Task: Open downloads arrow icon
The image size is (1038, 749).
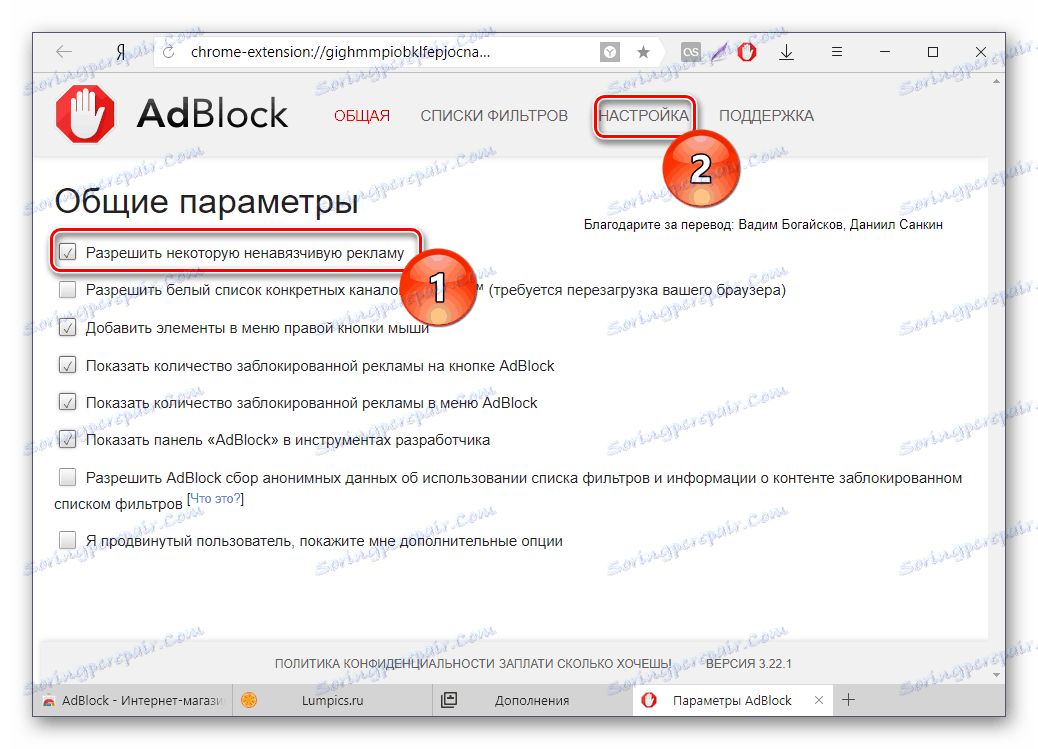Action: click(786, 52)
